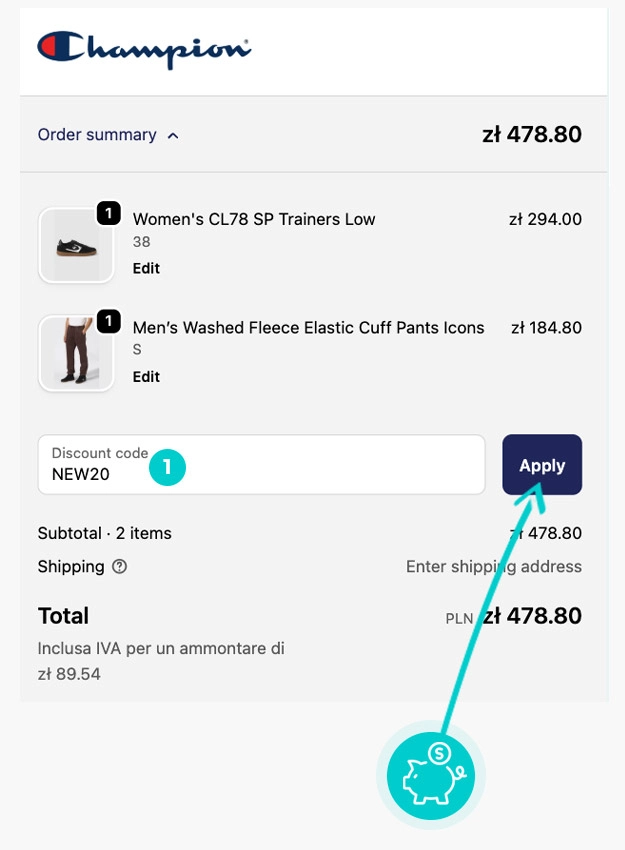
Task: Apply the NEW20 discount code
Action: pos(542,465)
